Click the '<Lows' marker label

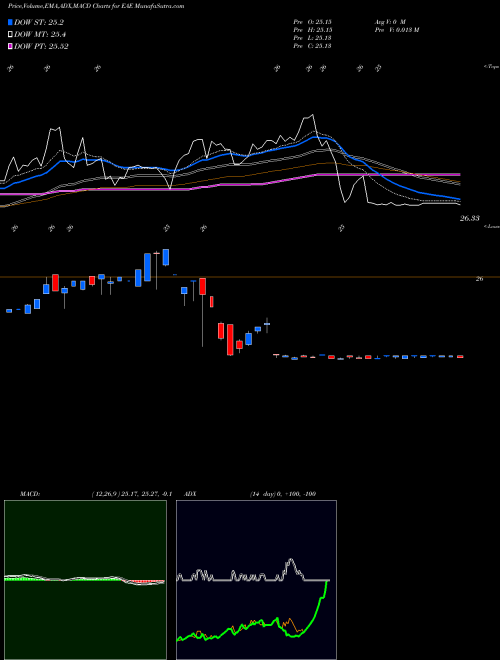click(x=491, y=226)
